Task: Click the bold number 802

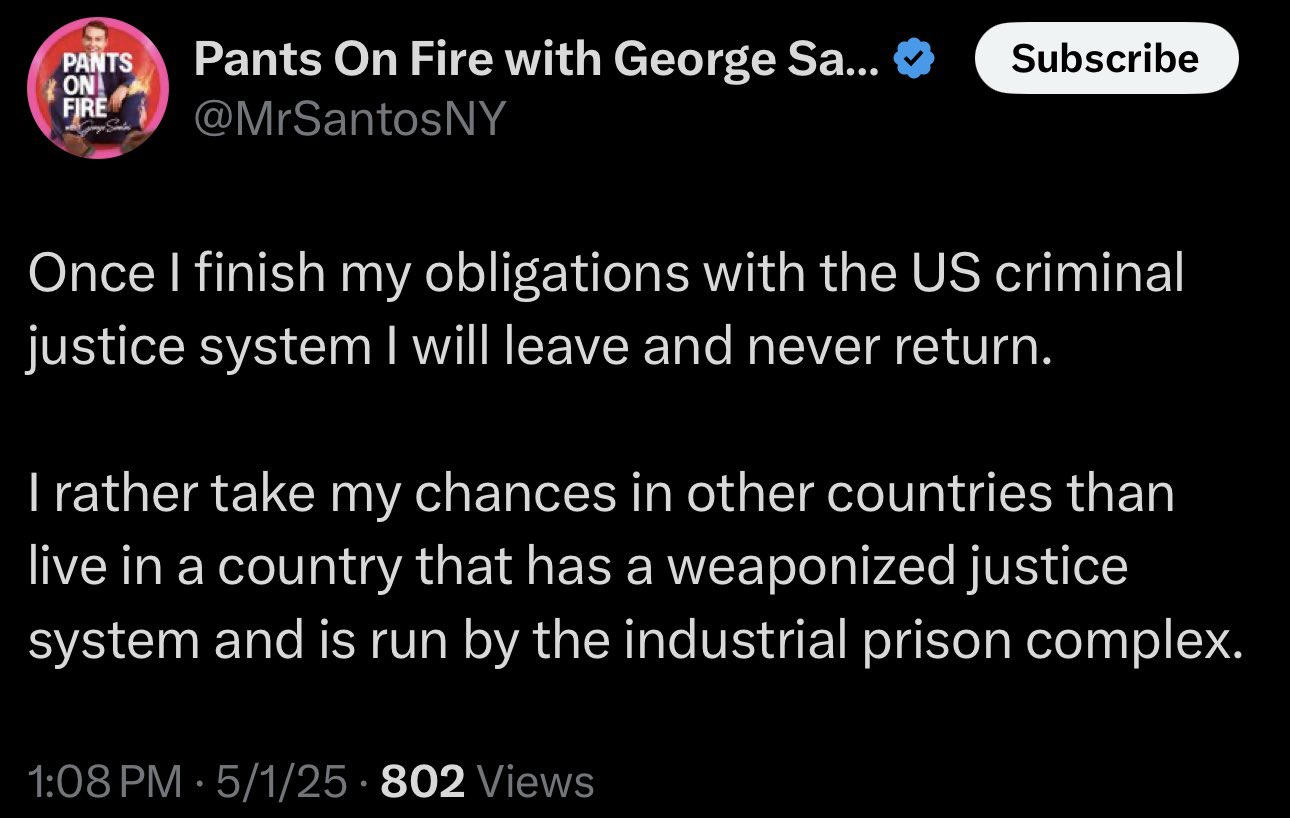Action: point(424,782)
